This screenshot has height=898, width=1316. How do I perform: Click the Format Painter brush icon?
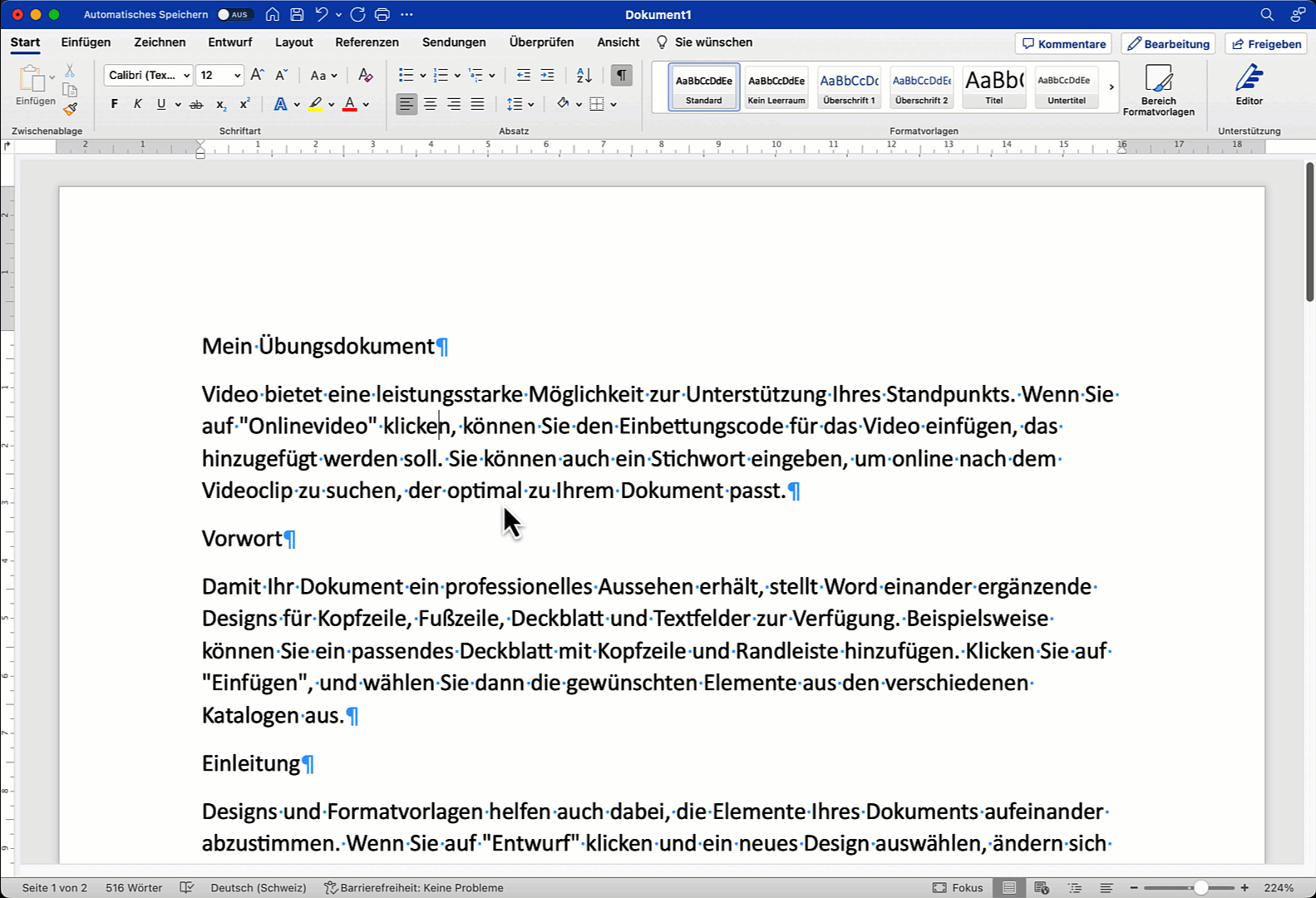(71, 109)
